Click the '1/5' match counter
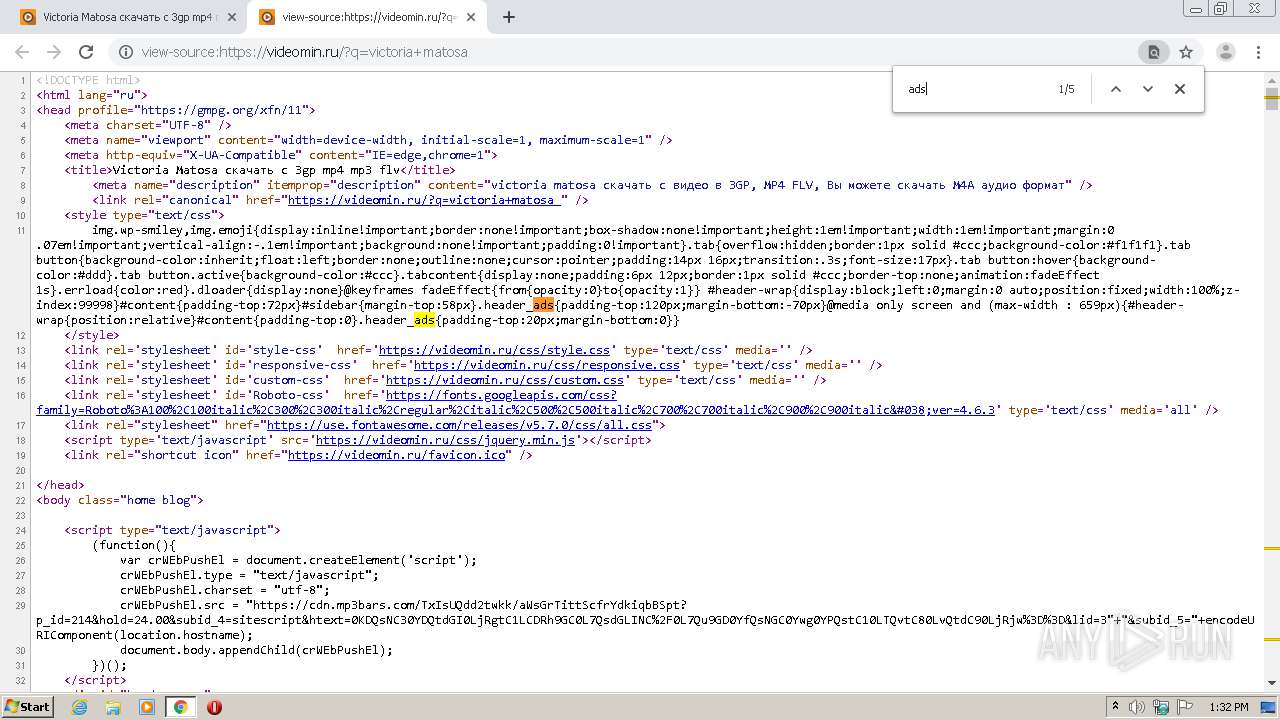 [1066, 89]
